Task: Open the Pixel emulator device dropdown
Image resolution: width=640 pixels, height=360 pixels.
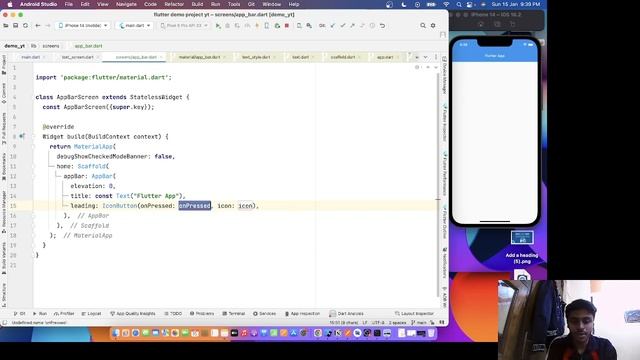Action: click(184, 25)
